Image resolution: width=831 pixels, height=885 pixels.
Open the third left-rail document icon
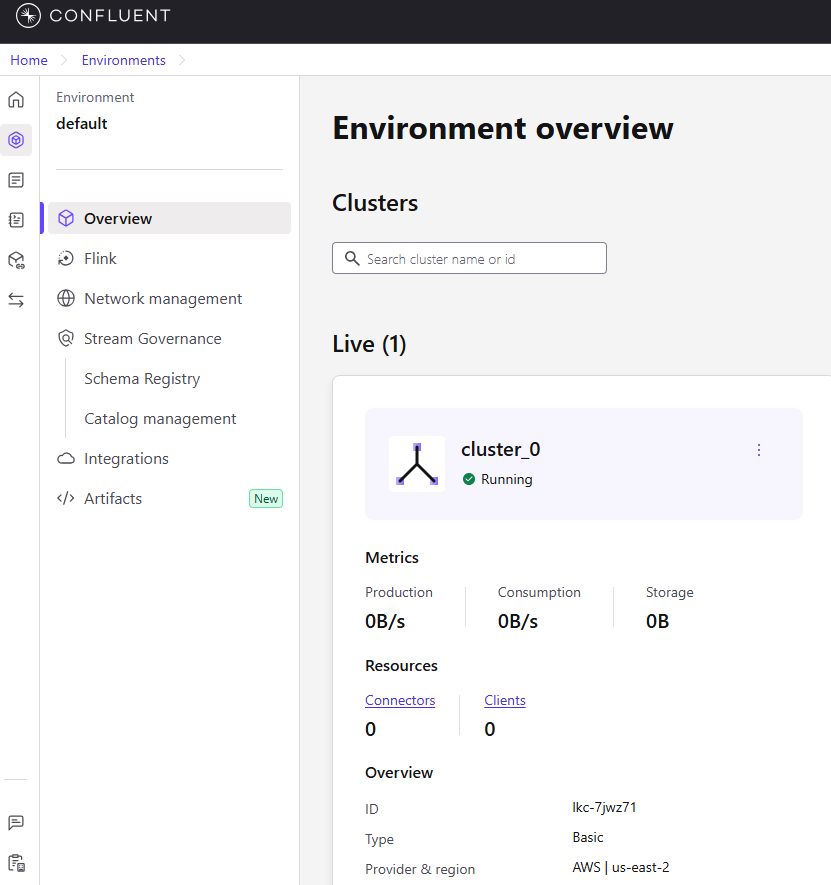[16, 180]
